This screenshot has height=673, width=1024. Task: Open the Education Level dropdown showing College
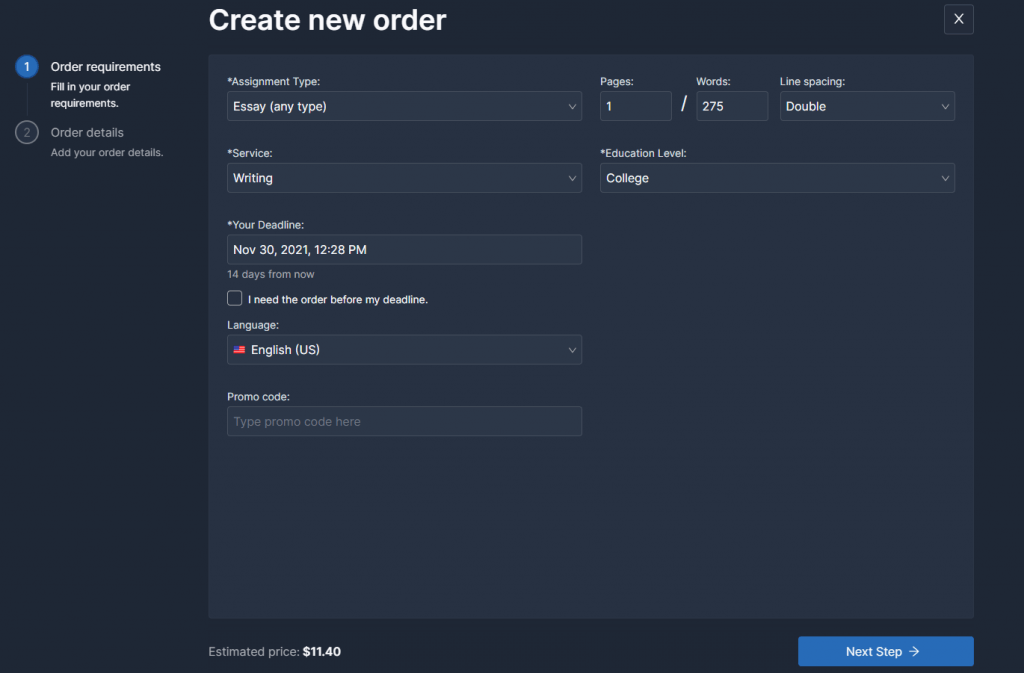pyautogui.click(x=777, y=178)
